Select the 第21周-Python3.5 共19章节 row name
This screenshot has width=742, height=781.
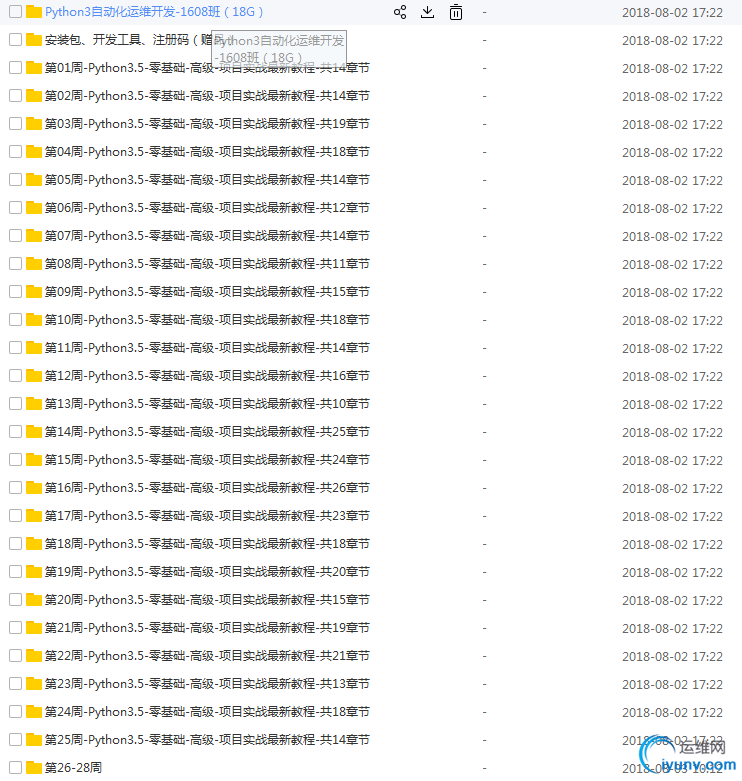click(207, 628)
